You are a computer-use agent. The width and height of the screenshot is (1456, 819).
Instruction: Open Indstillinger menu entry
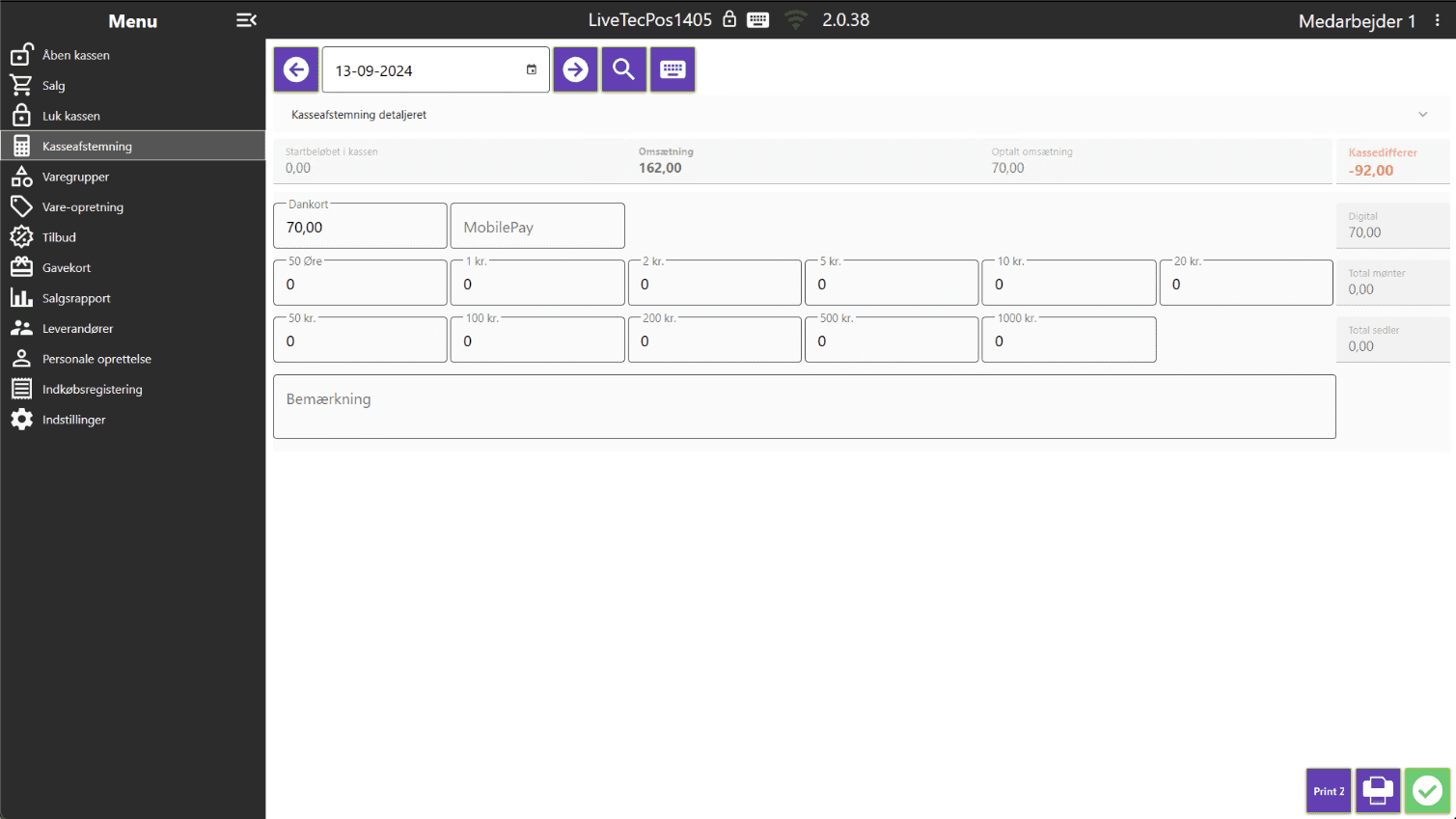click(x=133, y=420)
